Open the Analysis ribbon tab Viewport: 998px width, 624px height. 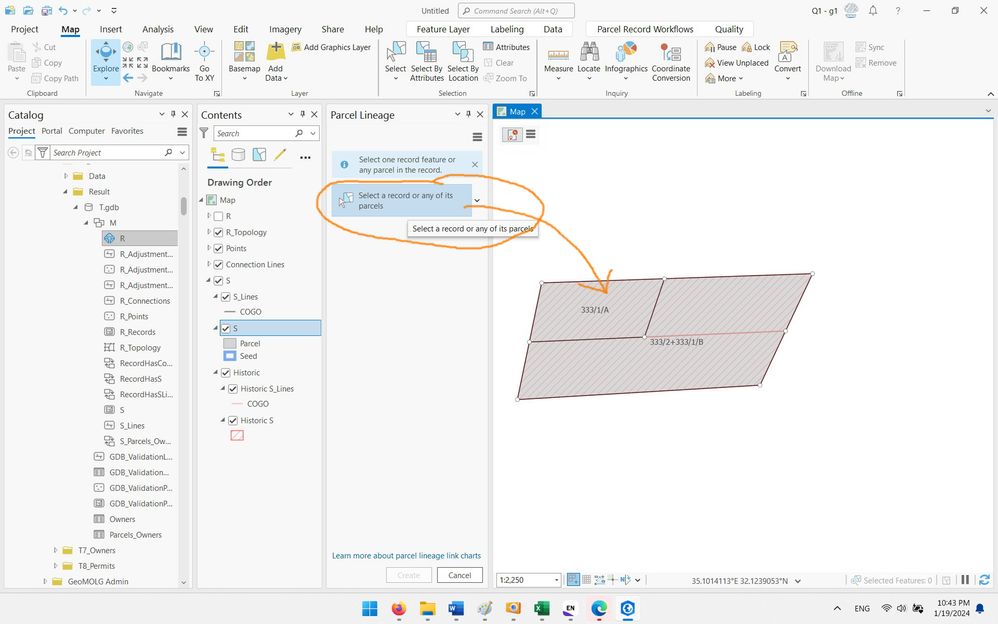[158, 29]
